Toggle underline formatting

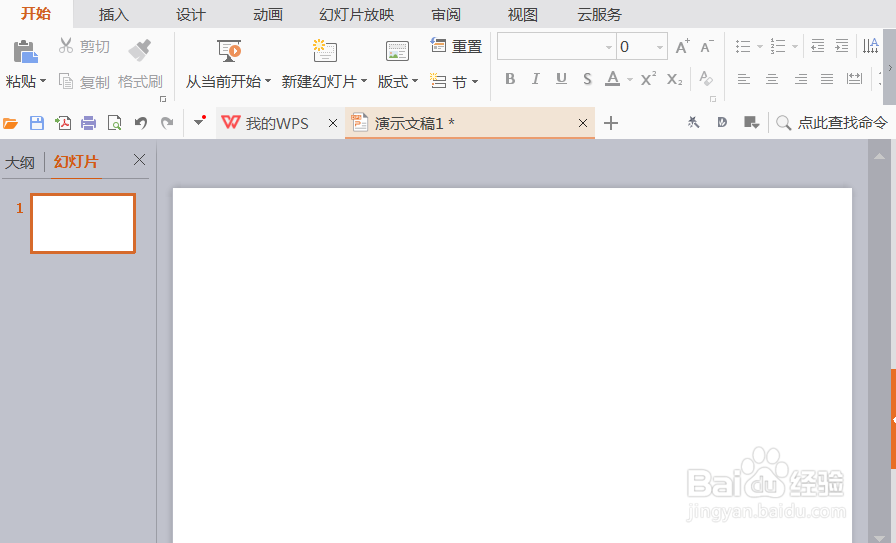pyautogui.click(x=562, y=79)
